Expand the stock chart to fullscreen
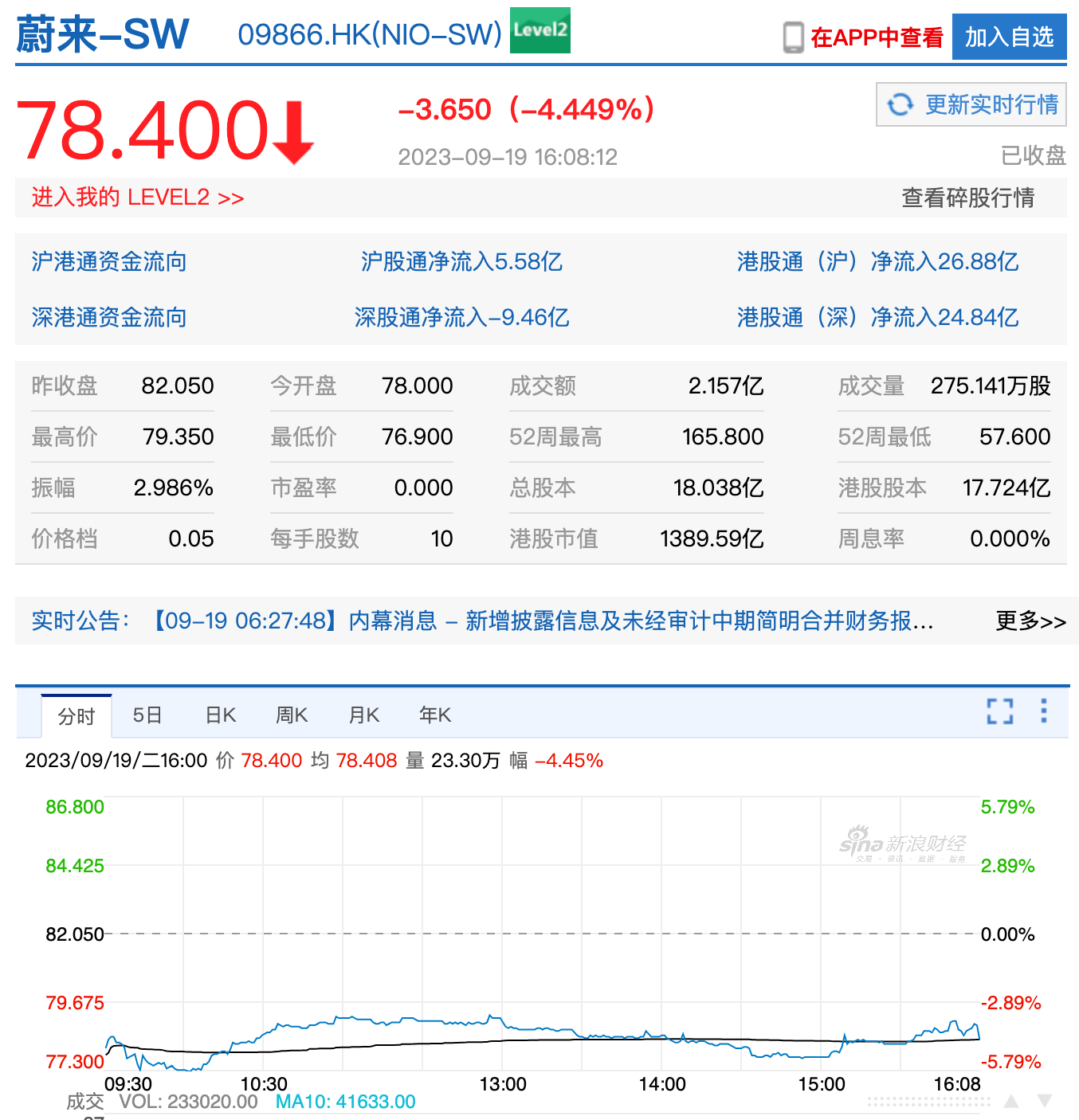1079x1120 pixels. coord(999,712)
